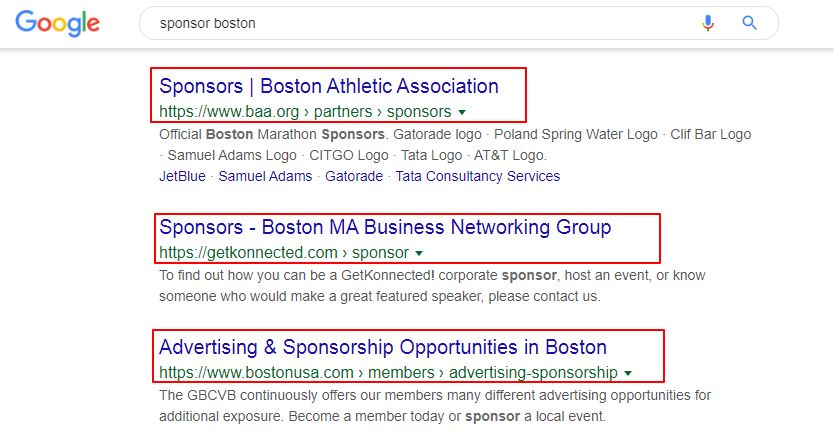
Task: Expand arrow beside bostonusa.com URL
Action: click(x=628, y=373)
